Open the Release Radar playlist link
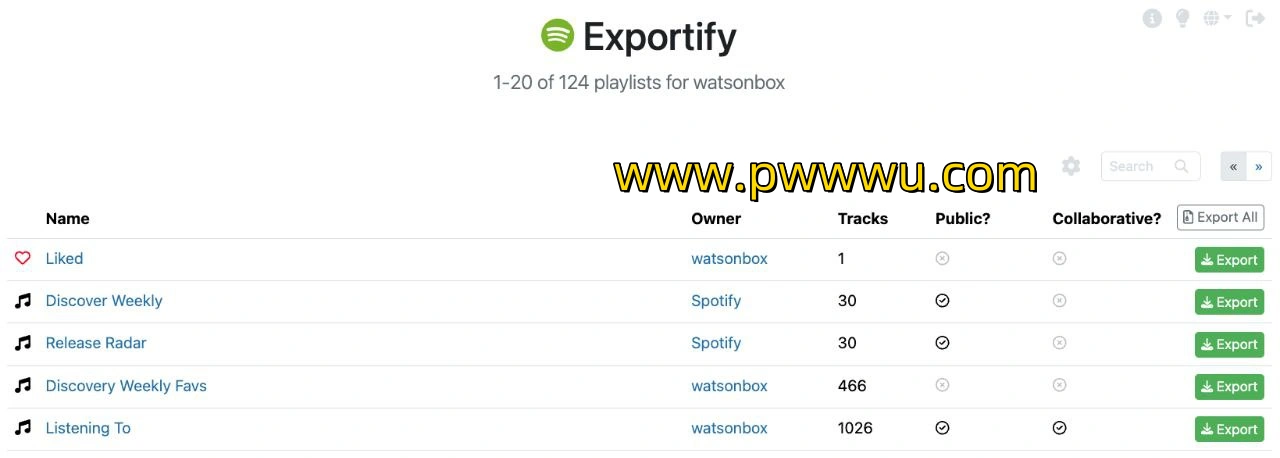Screen dimensions: 1280x458 96,343
